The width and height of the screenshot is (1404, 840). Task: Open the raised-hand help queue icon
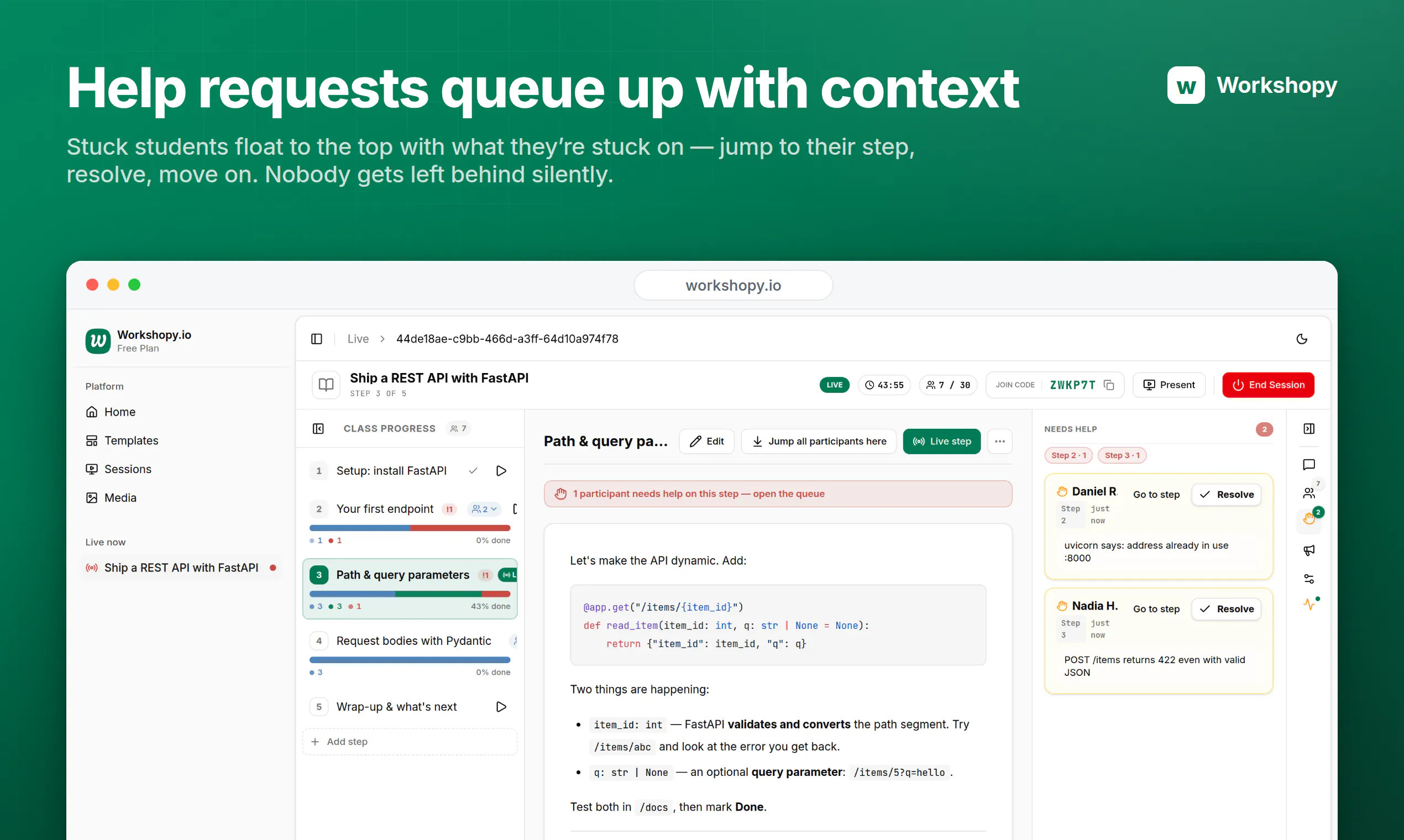pyautogui.click(x=1309, y=518)
